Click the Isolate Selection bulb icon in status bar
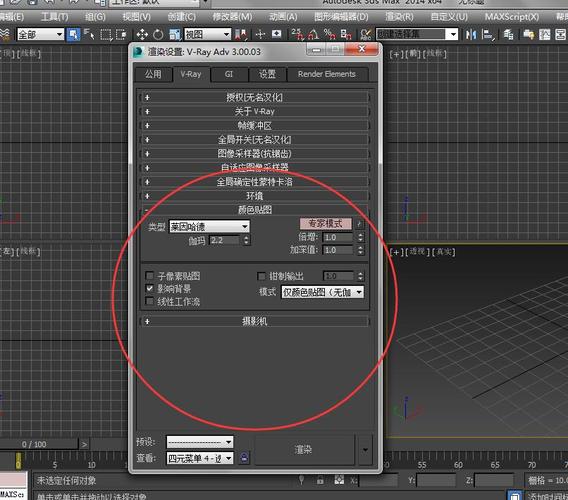 (301, 480)
